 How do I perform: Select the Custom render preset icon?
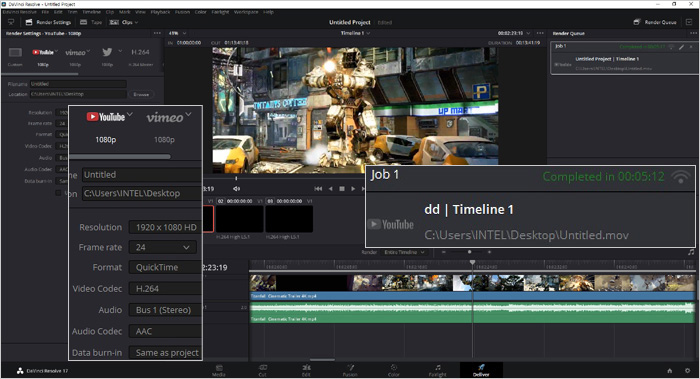click(15, 53)
